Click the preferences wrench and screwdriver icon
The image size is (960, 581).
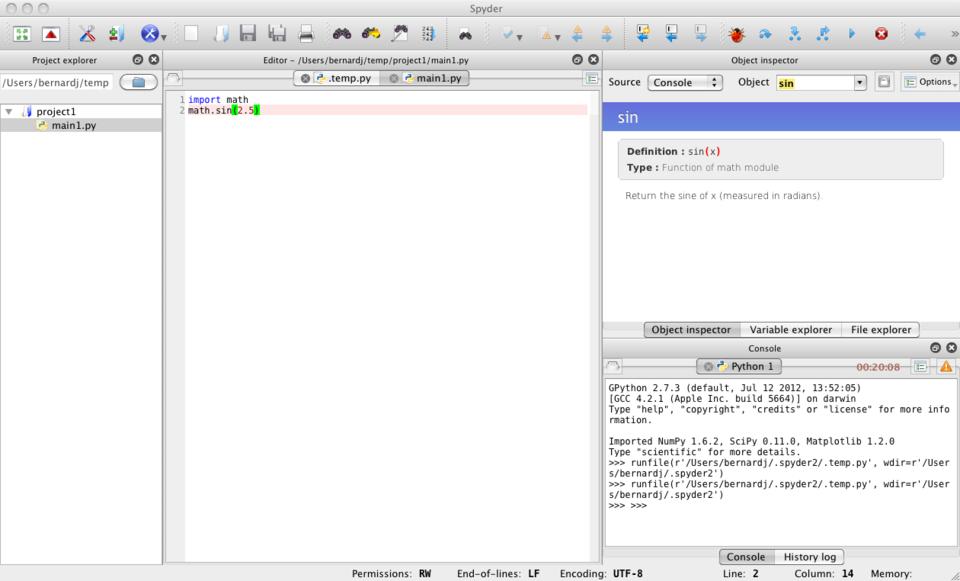(x=87, y=33)
